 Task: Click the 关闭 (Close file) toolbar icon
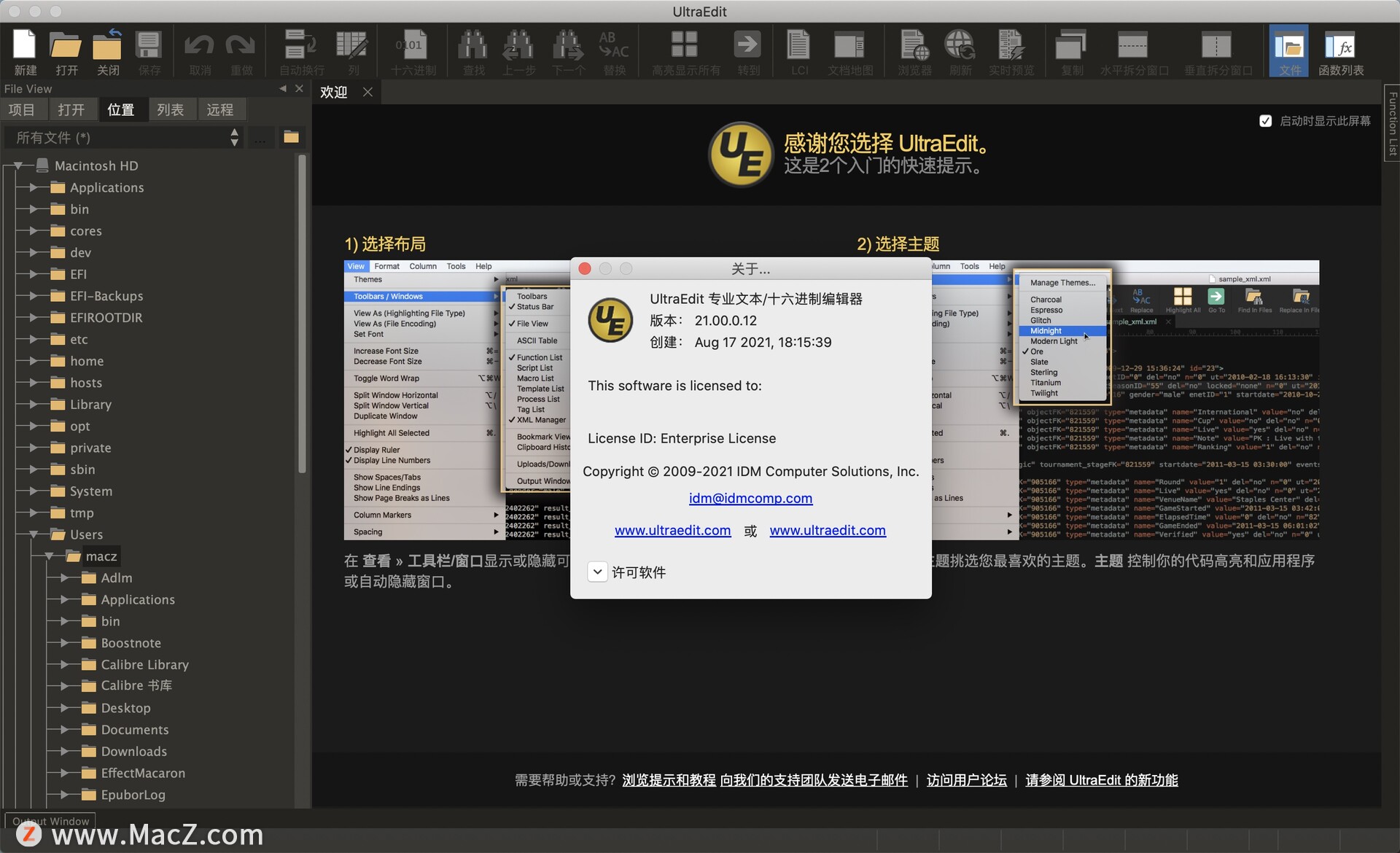pyautogui.click(x=107, y=51)
